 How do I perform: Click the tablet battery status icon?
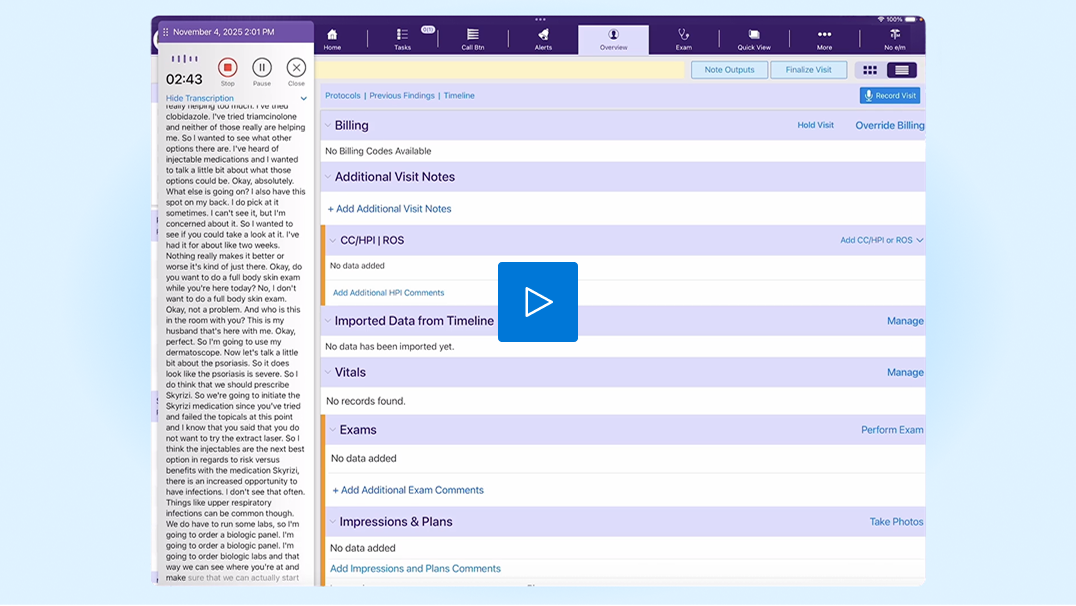910,19
